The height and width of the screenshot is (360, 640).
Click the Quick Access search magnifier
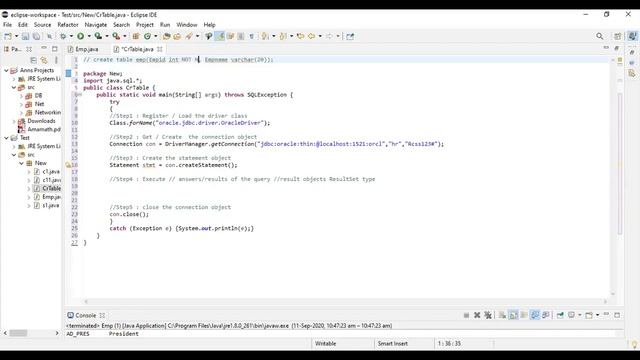600,36
